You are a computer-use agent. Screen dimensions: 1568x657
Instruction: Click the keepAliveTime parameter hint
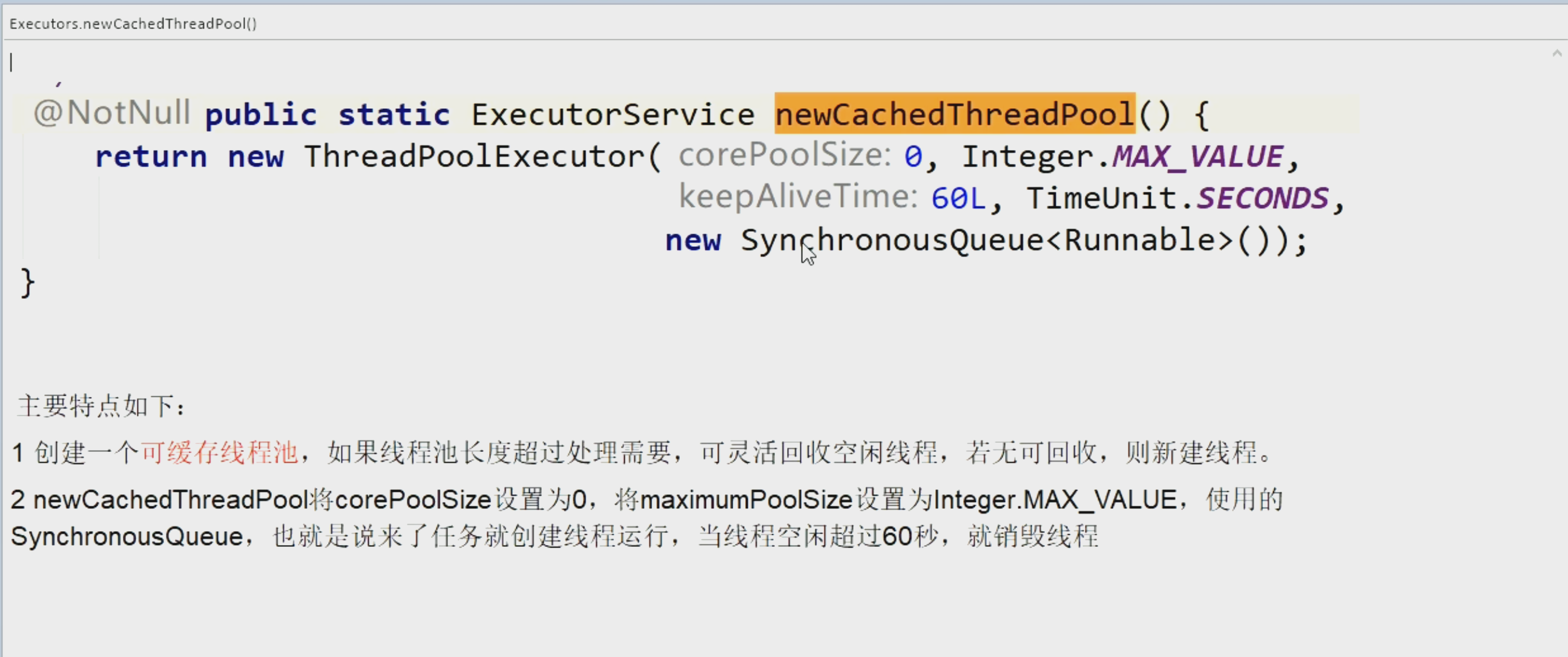(797, 198)
